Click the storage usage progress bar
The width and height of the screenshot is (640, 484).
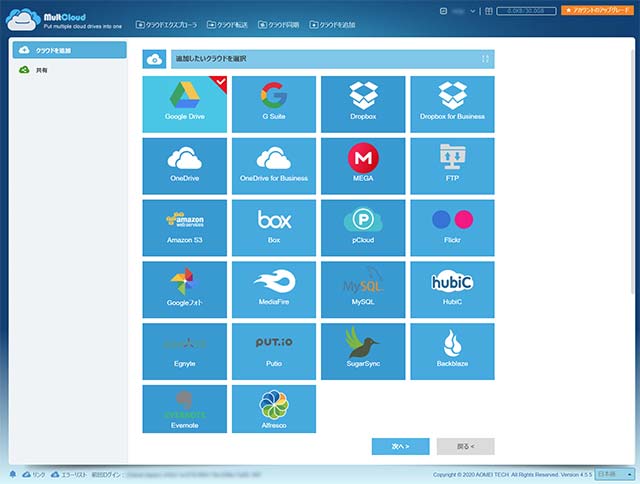click(527, 11)
